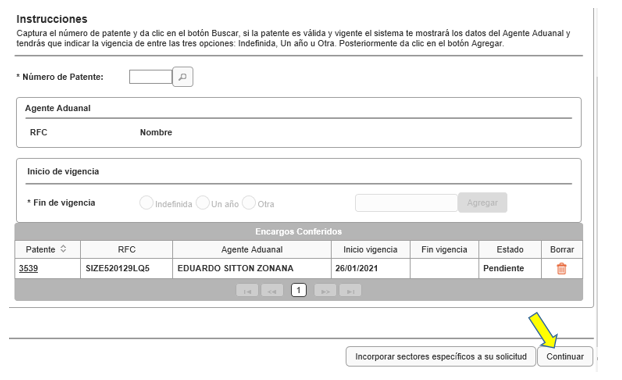Click the Agregar button
Viewport: 622px width, 380px height.
point(482,203)
